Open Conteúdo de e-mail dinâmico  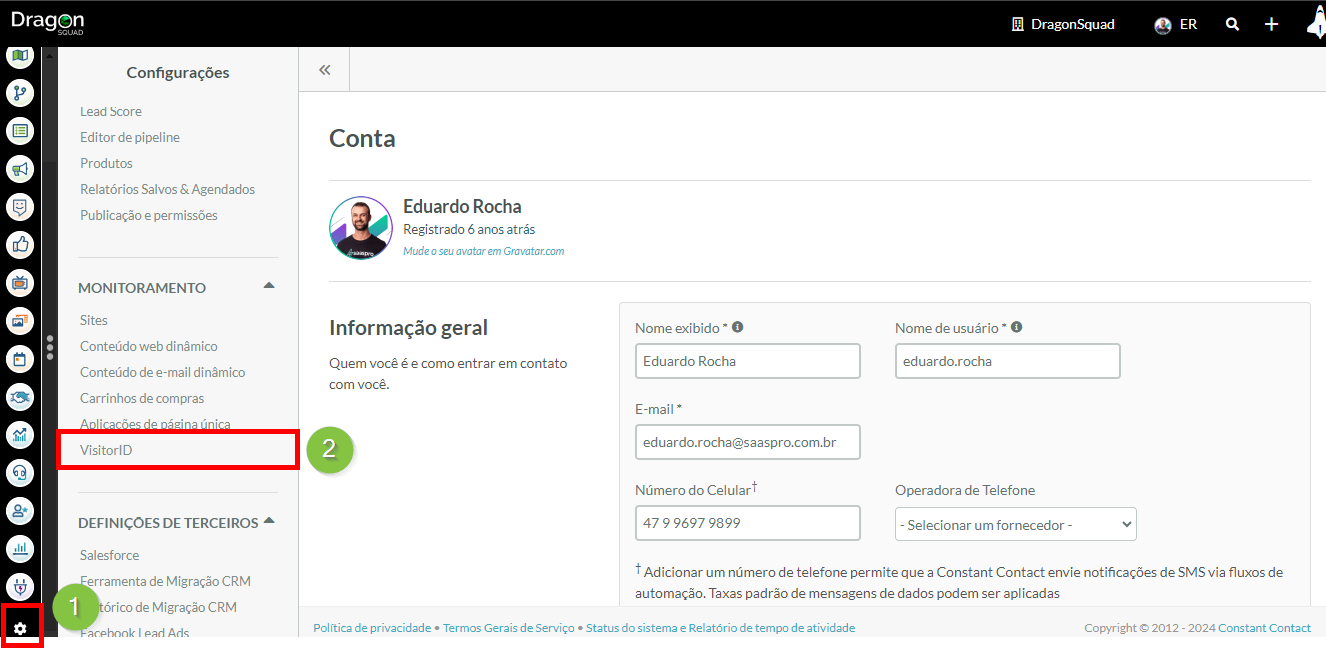click(162, 372)
